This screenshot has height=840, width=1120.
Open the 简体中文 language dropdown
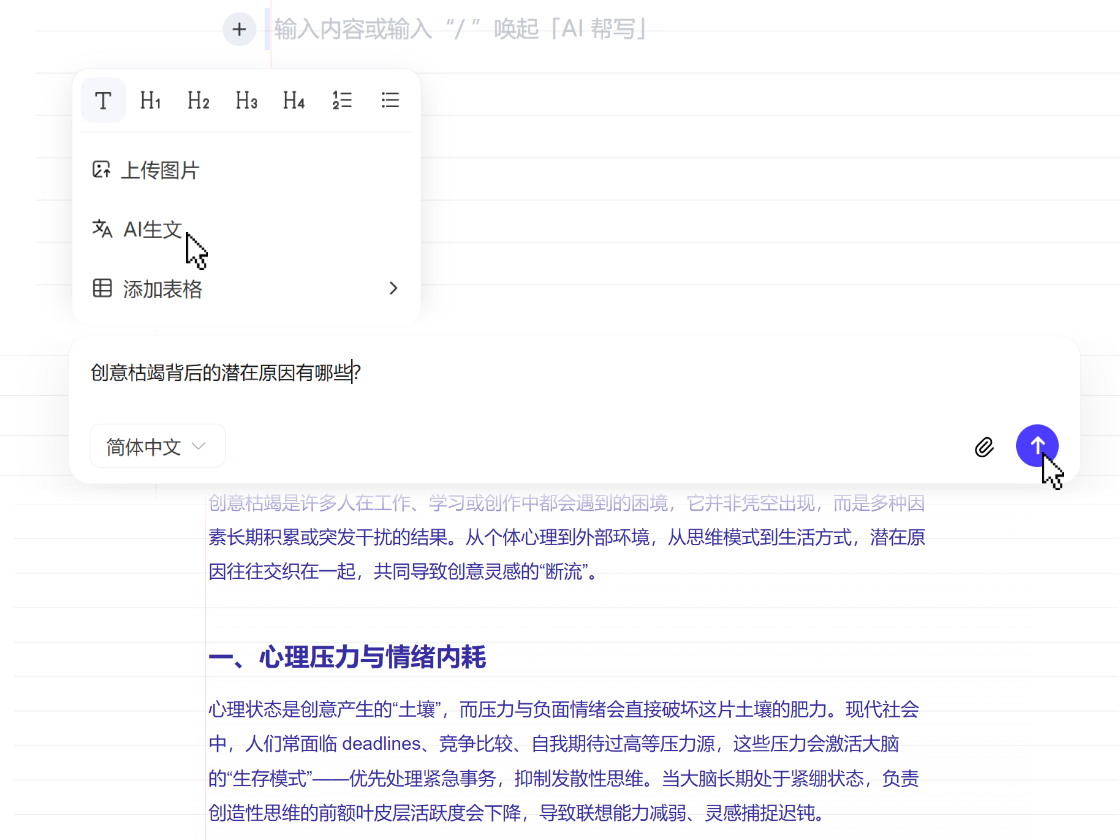point(157,446)
